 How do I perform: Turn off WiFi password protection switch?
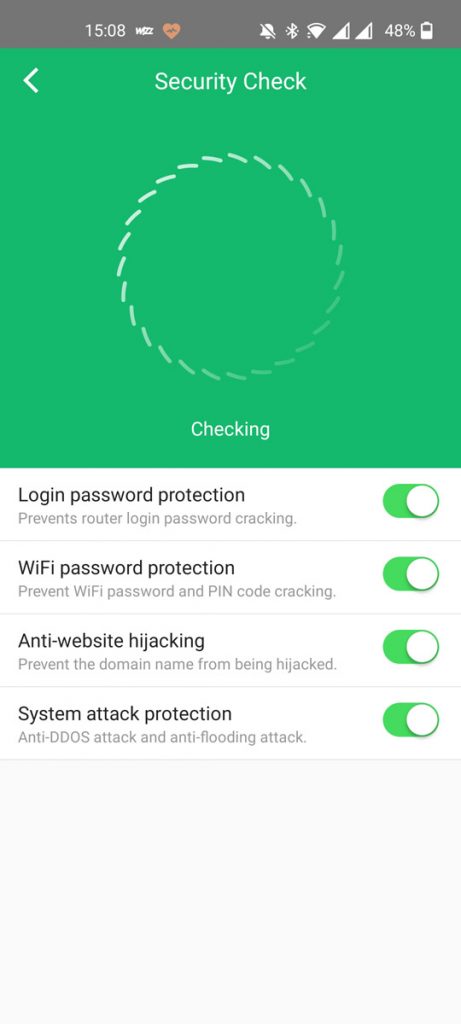click(x=411, y=575)
